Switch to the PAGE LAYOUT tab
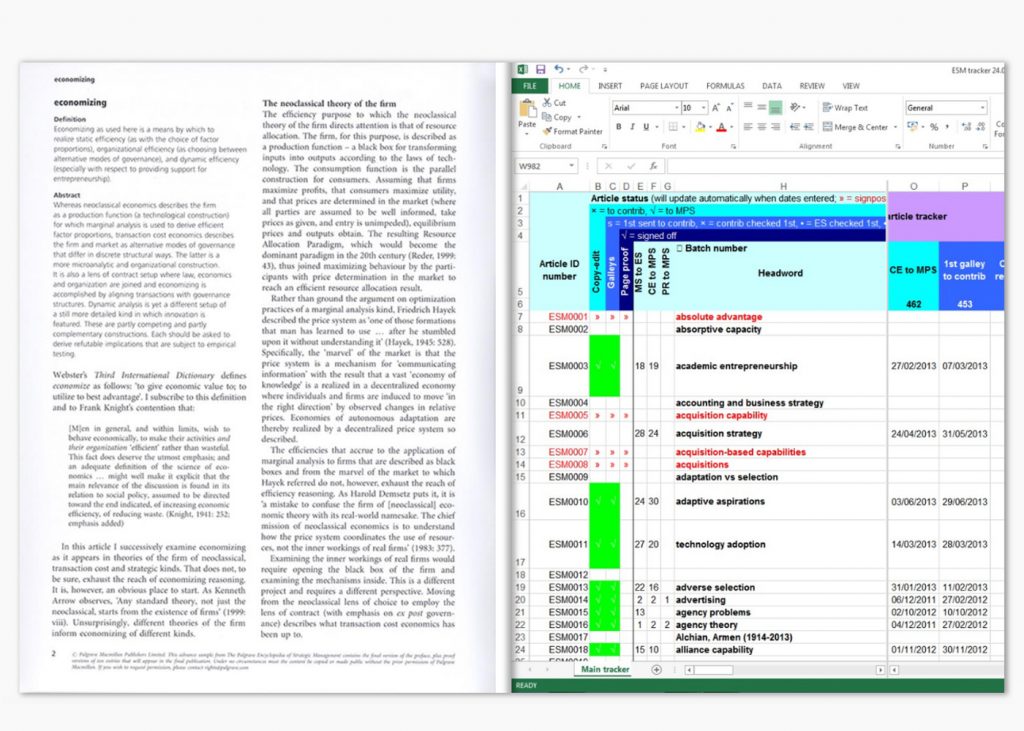 pos(664,86)
